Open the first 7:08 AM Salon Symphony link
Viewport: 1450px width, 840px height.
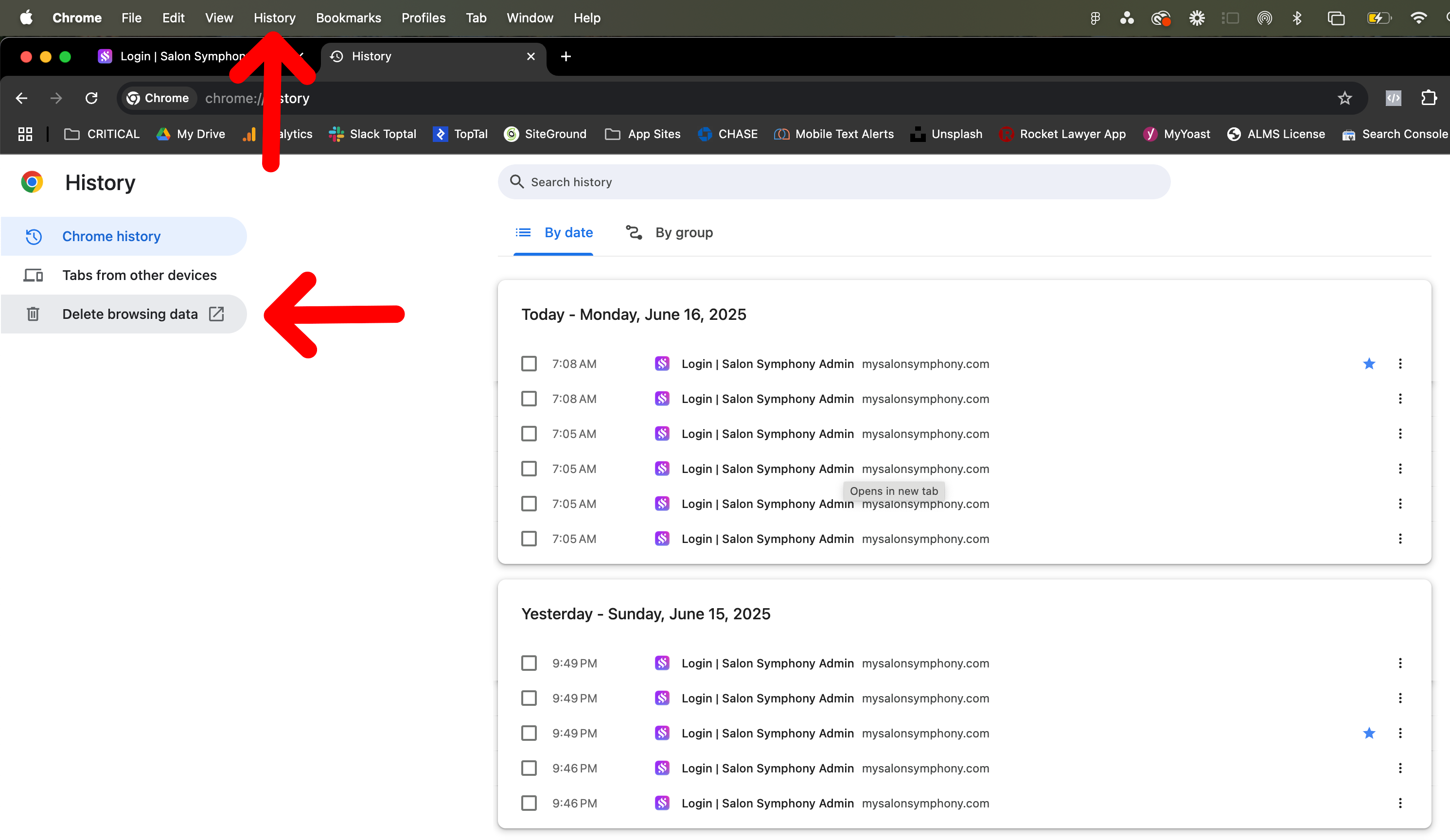[768, 364]
